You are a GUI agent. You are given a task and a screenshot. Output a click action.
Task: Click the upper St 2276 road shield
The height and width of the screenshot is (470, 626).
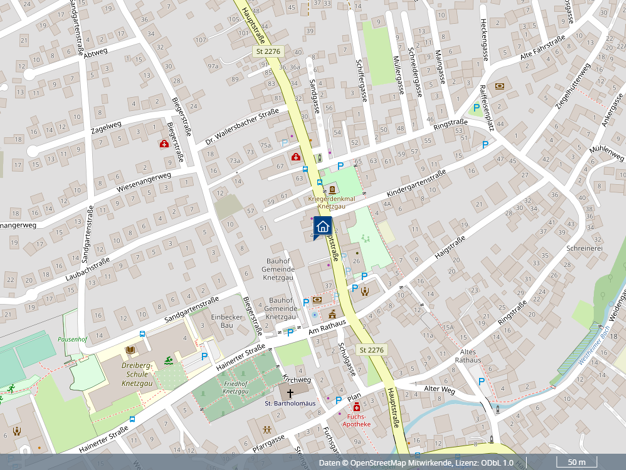tap(269, 51)
